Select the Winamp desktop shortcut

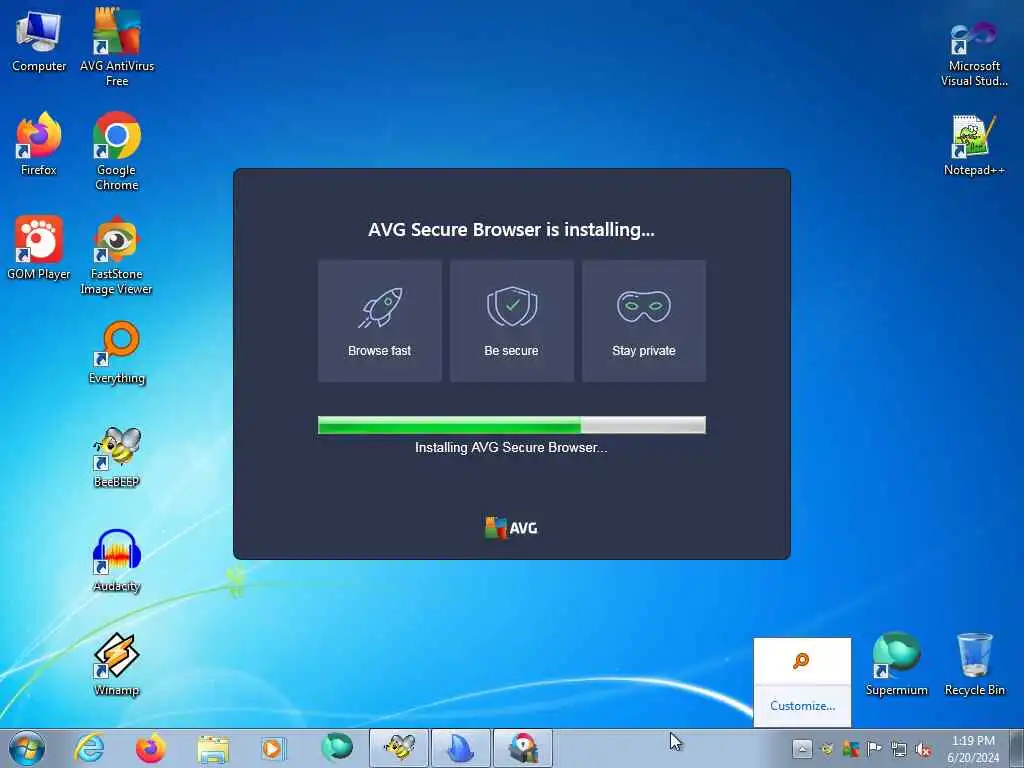117,664
